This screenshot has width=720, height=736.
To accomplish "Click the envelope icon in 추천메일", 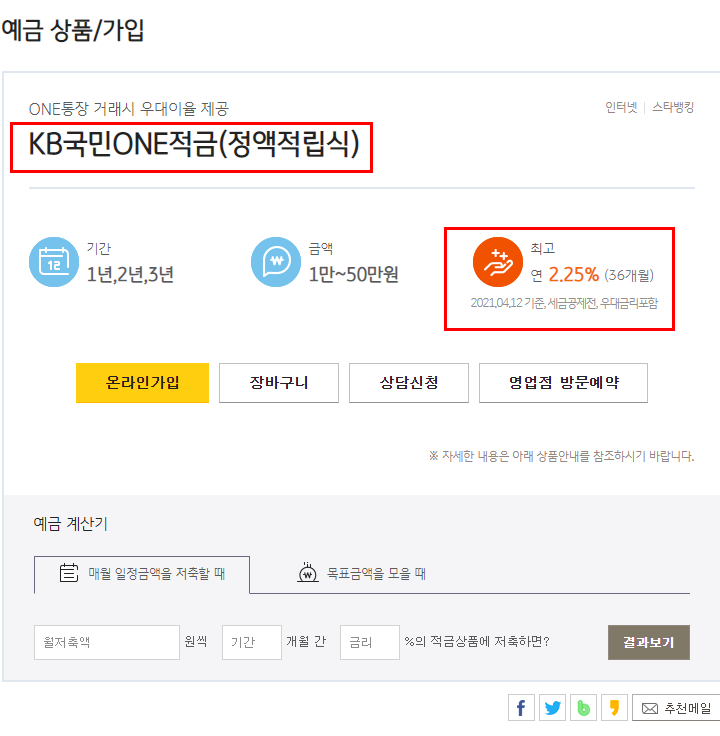I will coord(650,709).
